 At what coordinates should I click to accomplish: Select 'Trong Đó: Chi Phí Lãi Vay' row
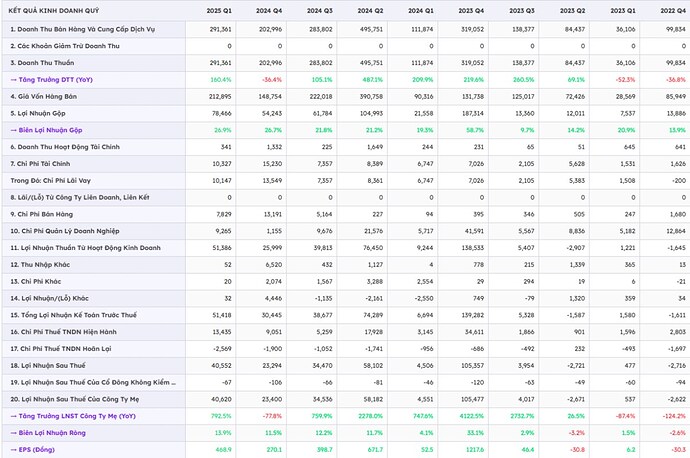coord(51,182)
